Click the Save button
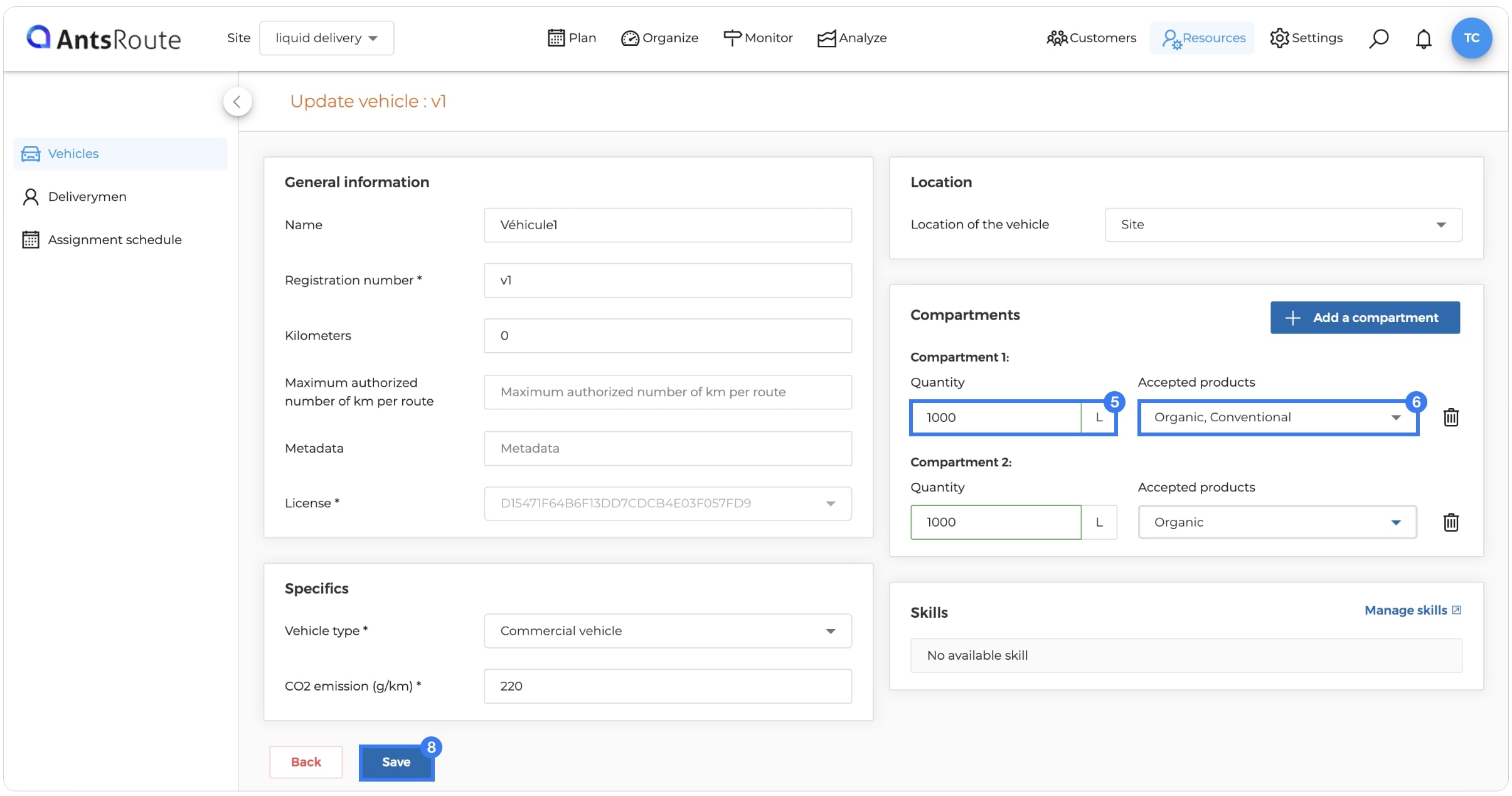Screen dimensions: 1512x796 click(397, 762)
